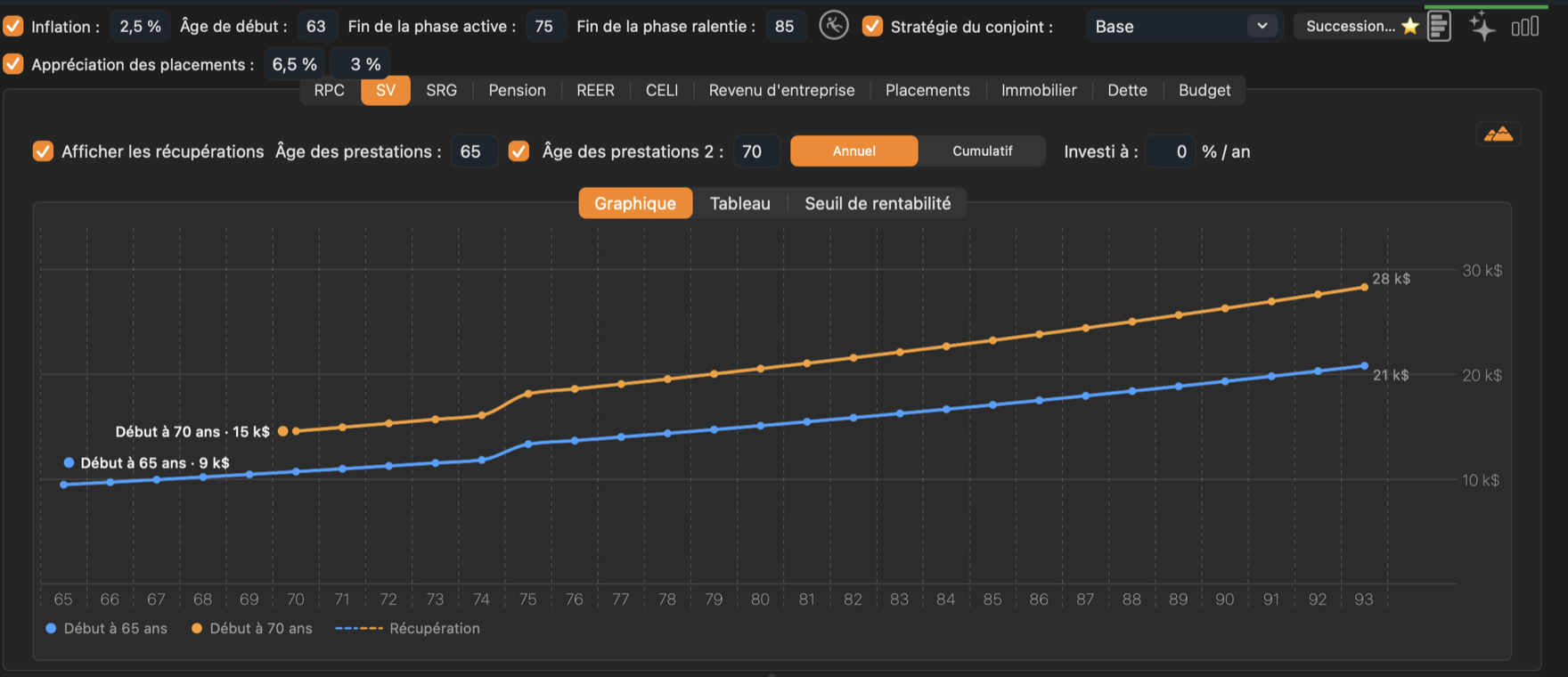Switch to the Tableau view

pyautogui.click(x=740, y=203)
